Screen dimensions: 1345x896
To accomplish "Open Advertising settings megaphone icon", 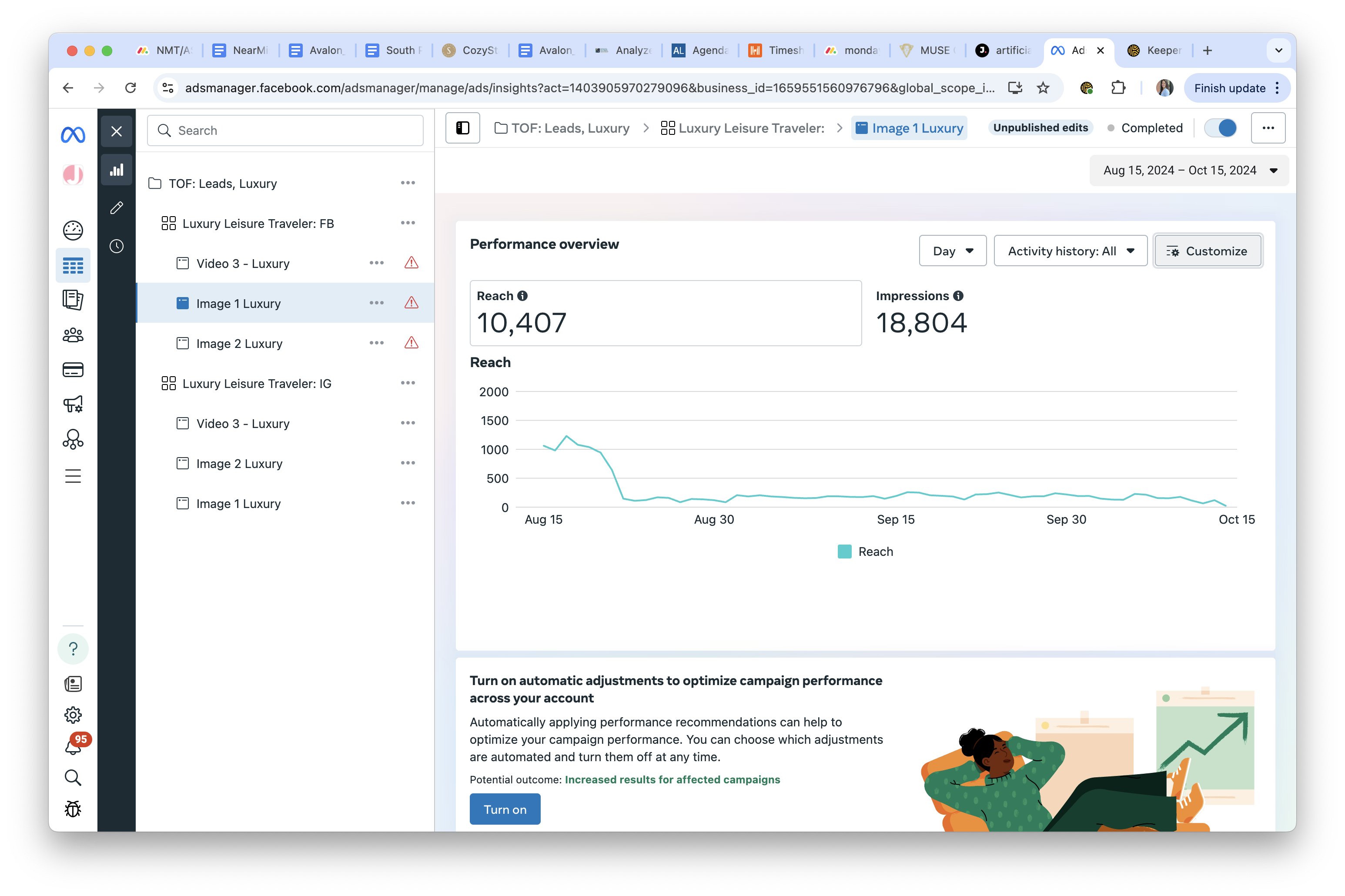I will (x=73, y=405).
